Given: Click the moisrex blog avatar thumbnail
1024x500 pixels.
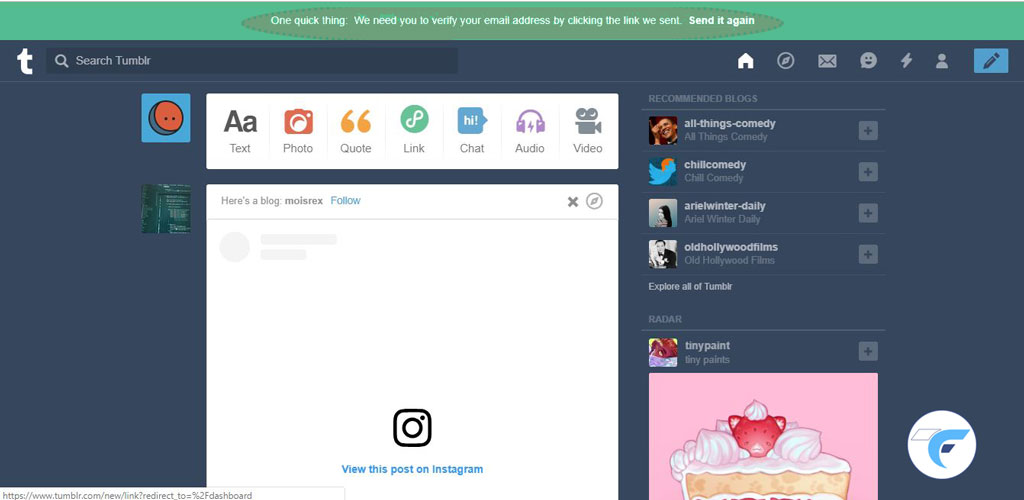Looking at the screenshot, I should [166, 208].
